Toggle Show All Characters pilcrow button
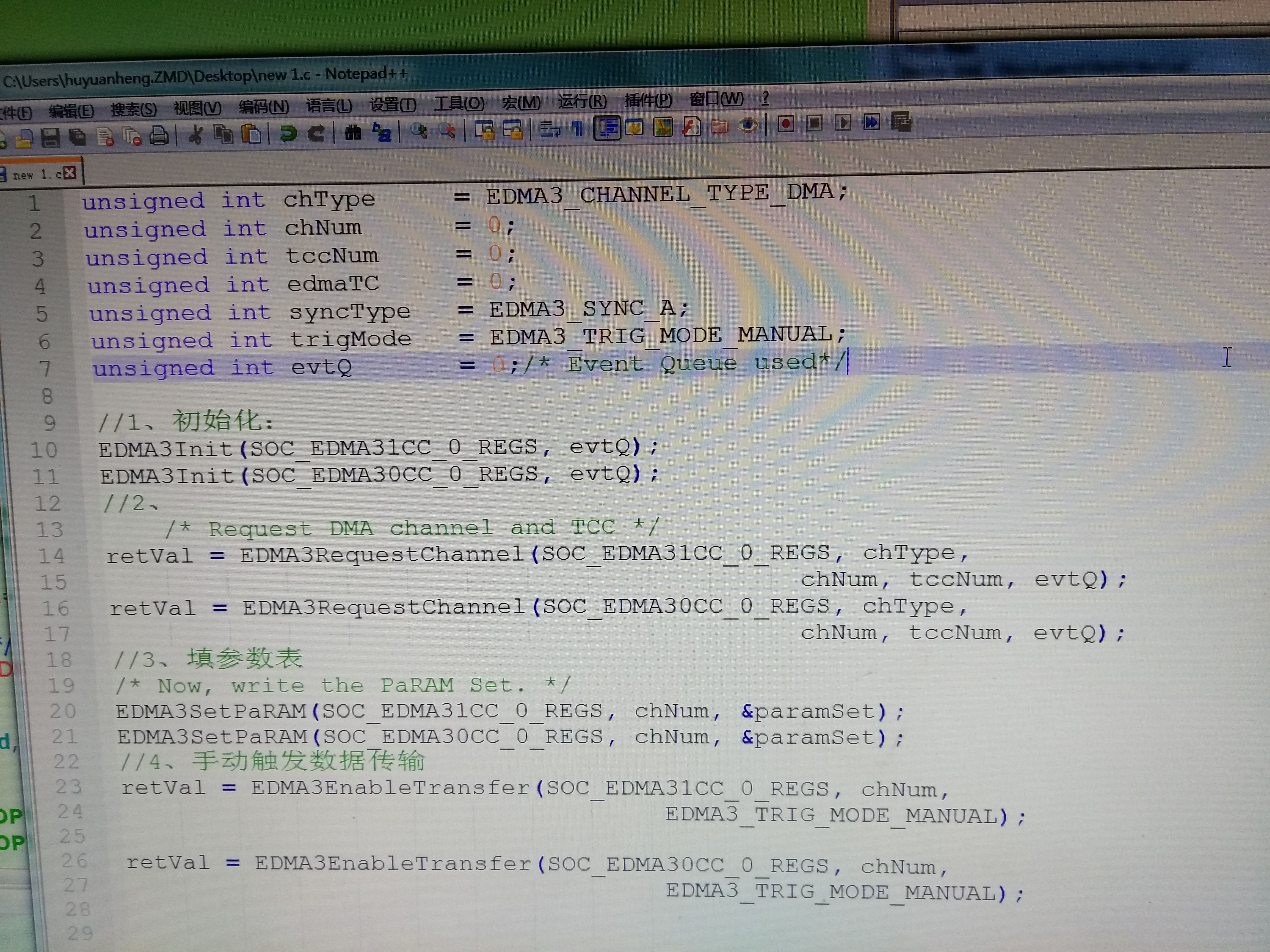This screenshot has height=952, width=1270. [x=578, y=128]
